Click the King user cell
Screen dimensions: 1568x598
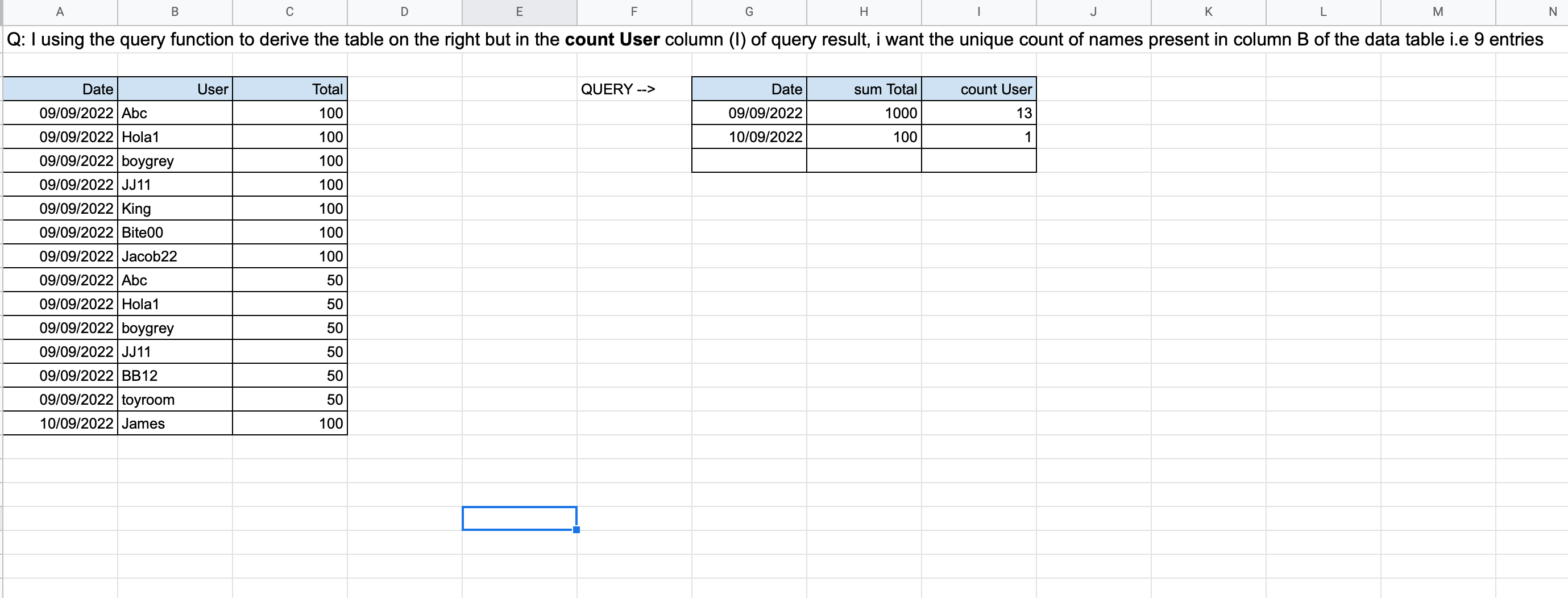click(x=175, y=208)
